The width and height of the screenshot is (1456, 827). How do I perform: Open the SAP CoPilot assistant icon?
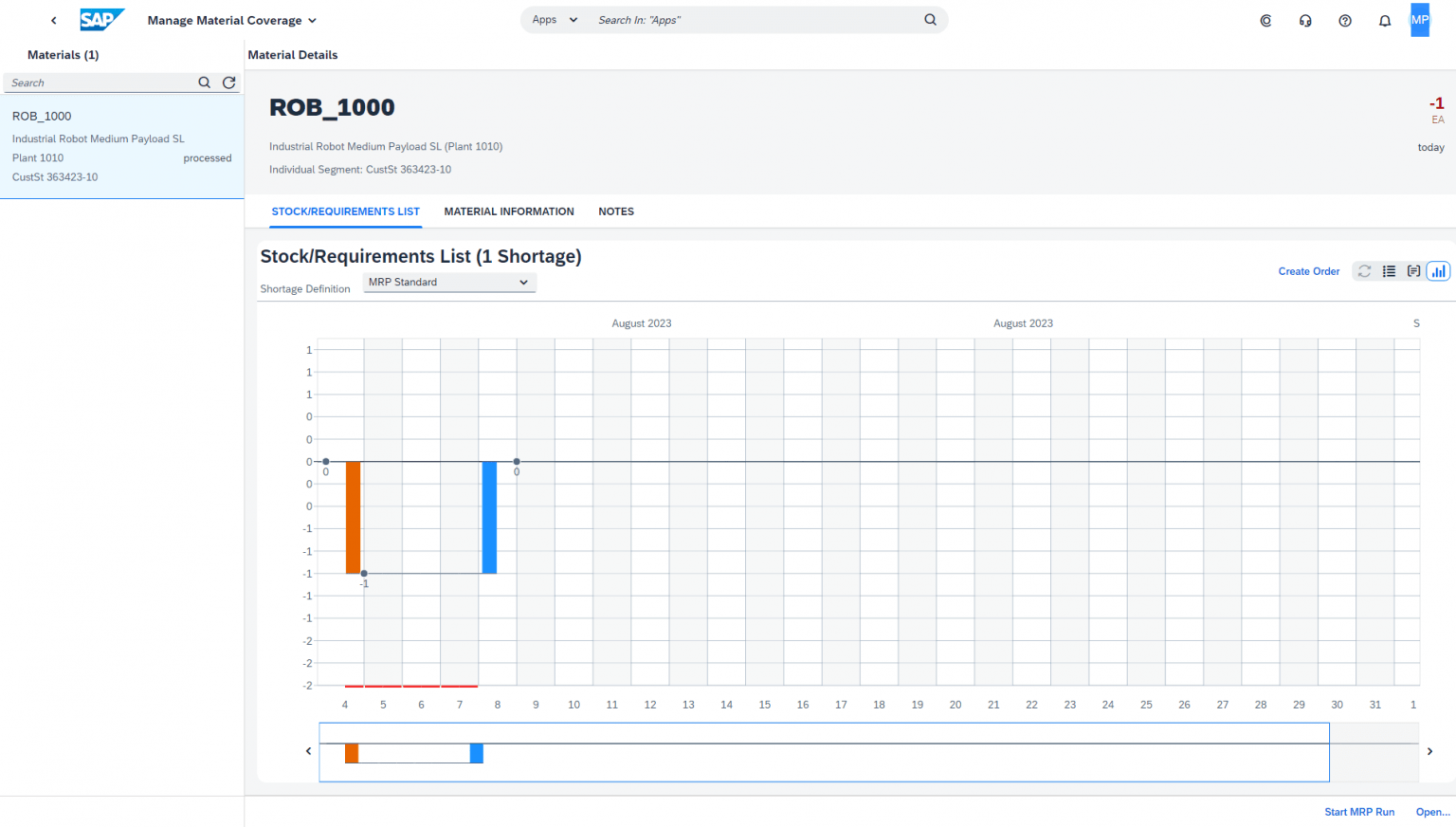click(1265, 20)
